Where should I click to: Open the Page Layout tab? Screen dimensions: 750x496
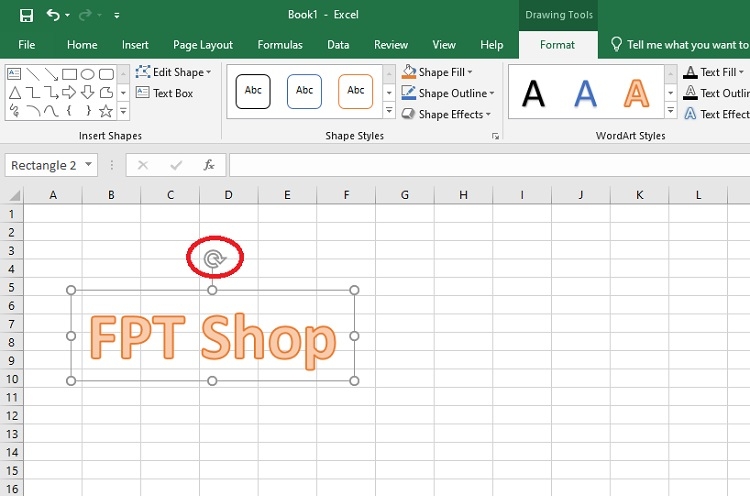pyautogui.click(x=203, y=45)
